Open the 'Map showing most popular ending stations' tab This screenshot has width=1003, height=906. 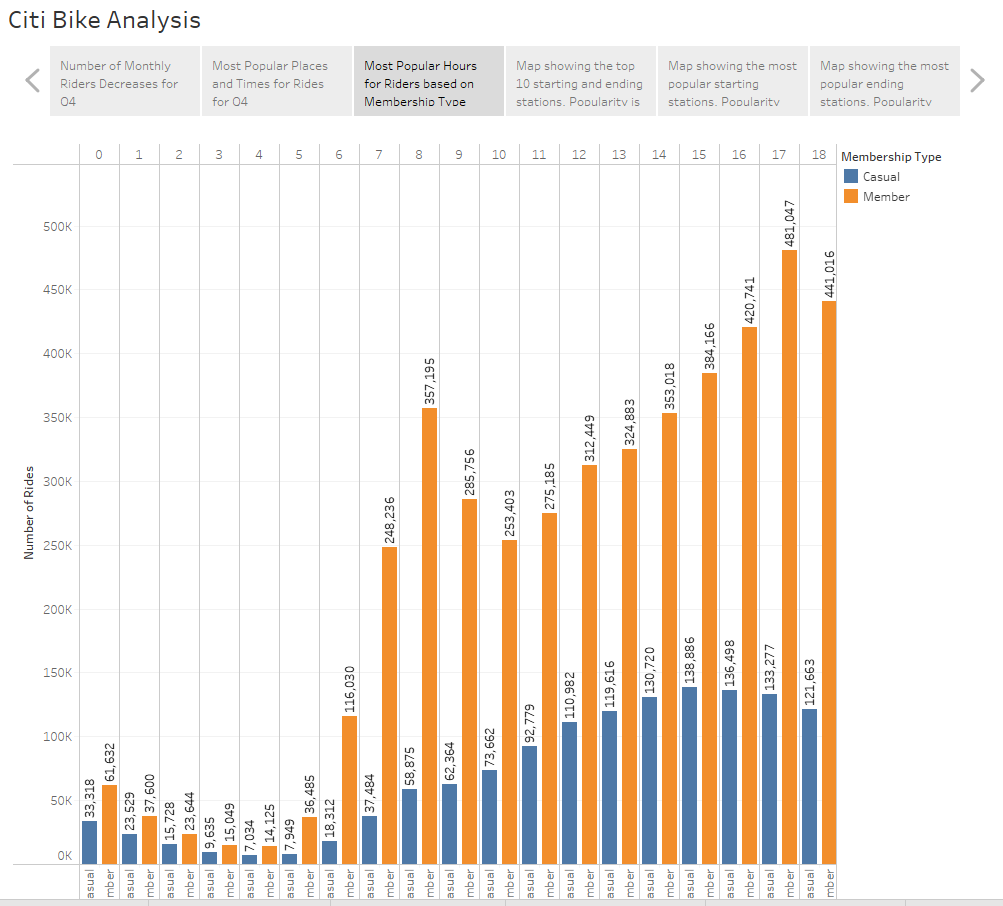point(884,80)
